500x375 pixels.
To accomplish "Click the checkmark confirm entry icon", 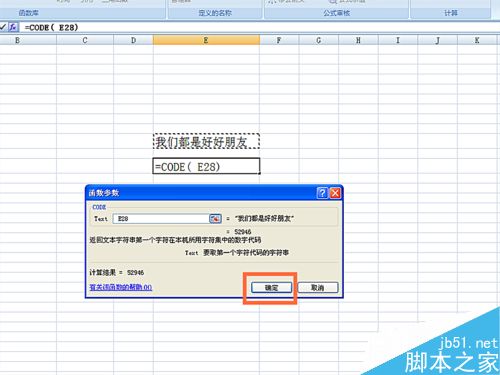I will [3, 27].
